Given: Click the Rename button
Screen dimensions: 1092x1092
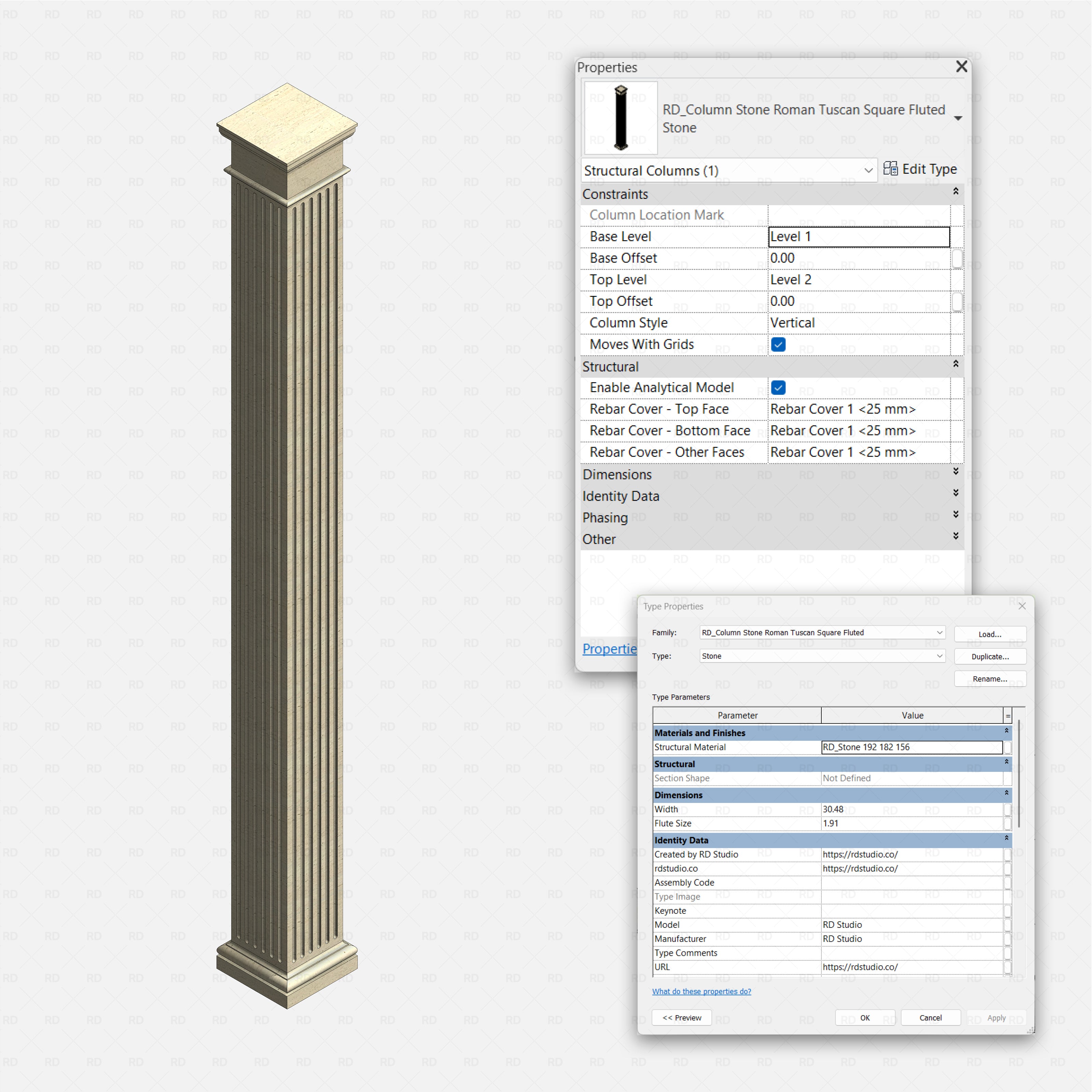Looking at the screenshot, I should tap(990, 679).
